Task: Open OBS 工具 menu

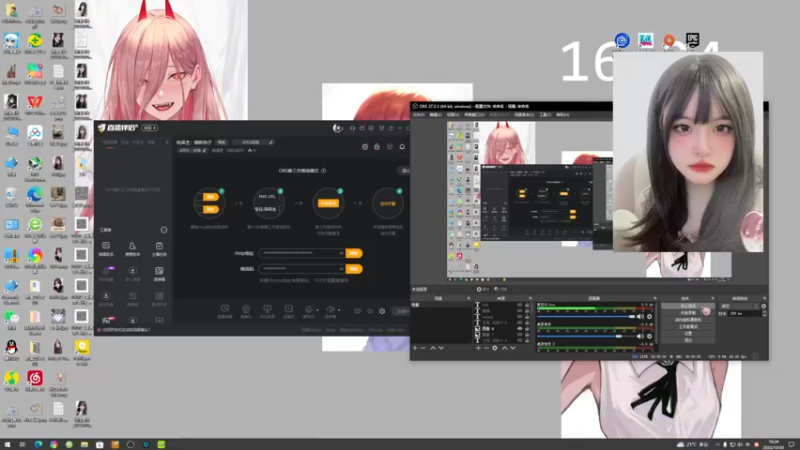Action: [x=545, y=115]
